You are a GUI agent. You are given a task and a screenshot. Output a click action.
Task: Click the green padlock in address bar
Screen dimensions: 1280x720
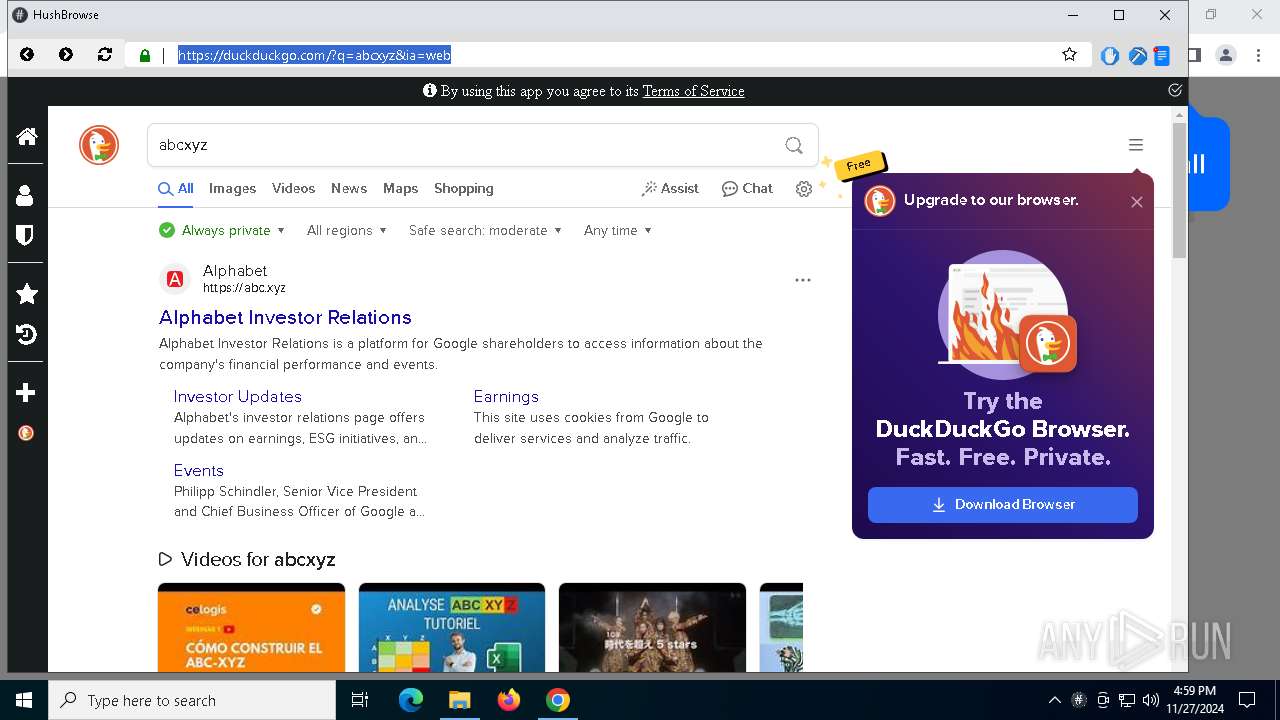point(145,56)
